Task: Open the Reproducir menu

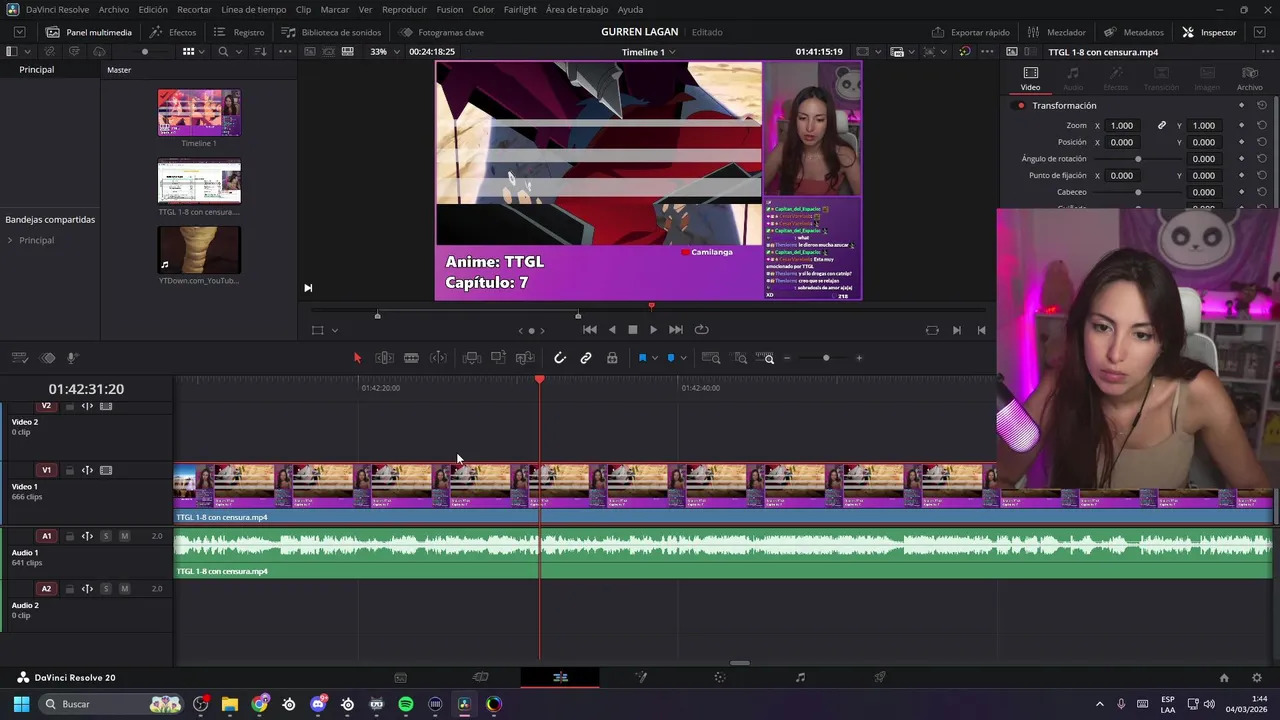Action: (404, 10)
